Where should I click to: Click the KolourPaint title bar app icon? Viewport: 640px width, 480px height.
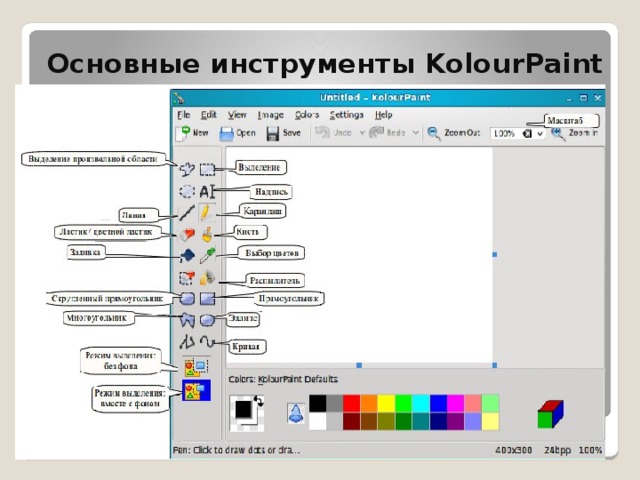179,98
